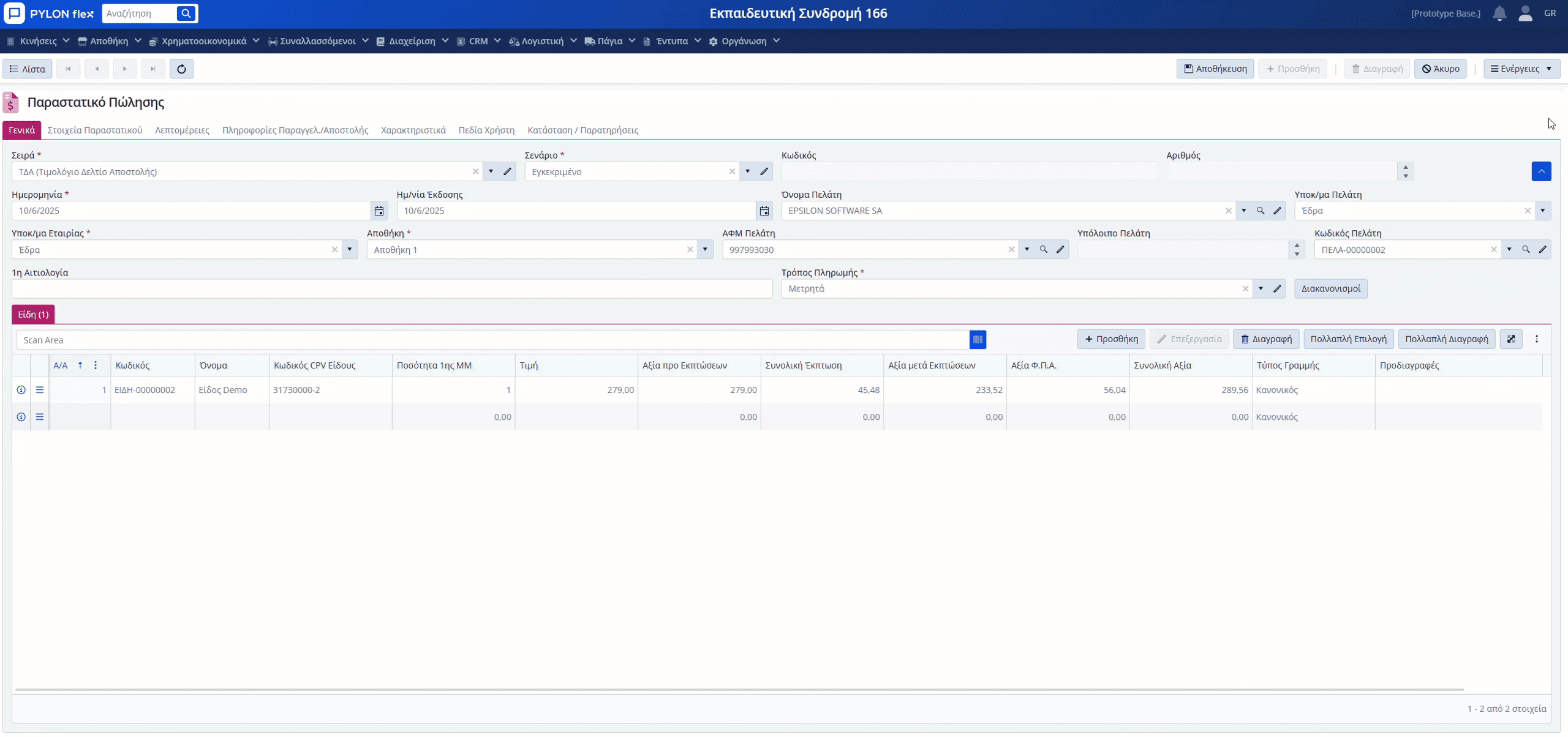Collapse the header panel with blue arrow

[x=1541, y=171]
